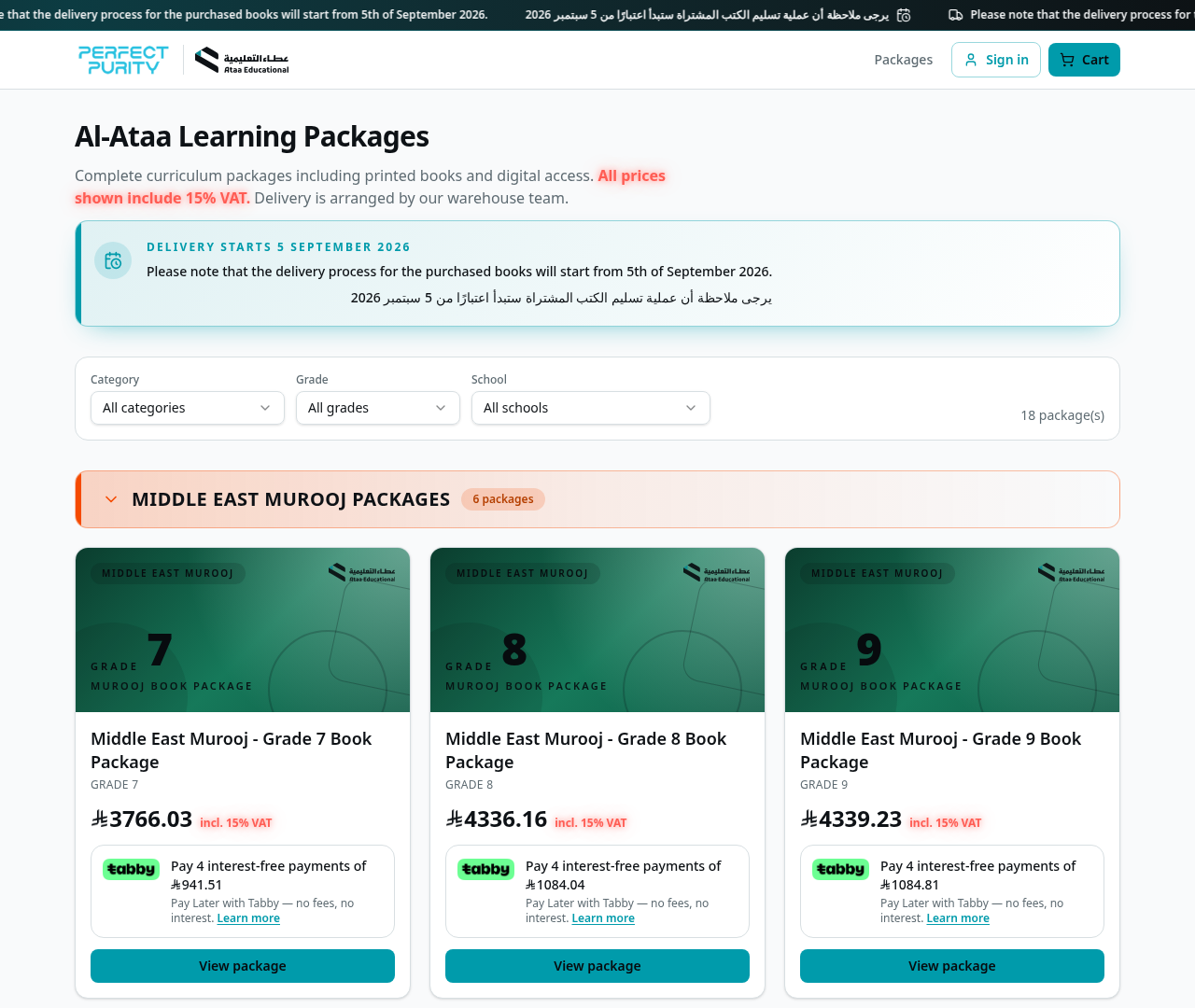The height and width of the screenshot is (1008, 1195).
Task: Click the 3766.03 price on Grade 7 card
Action: pos(142,819)
